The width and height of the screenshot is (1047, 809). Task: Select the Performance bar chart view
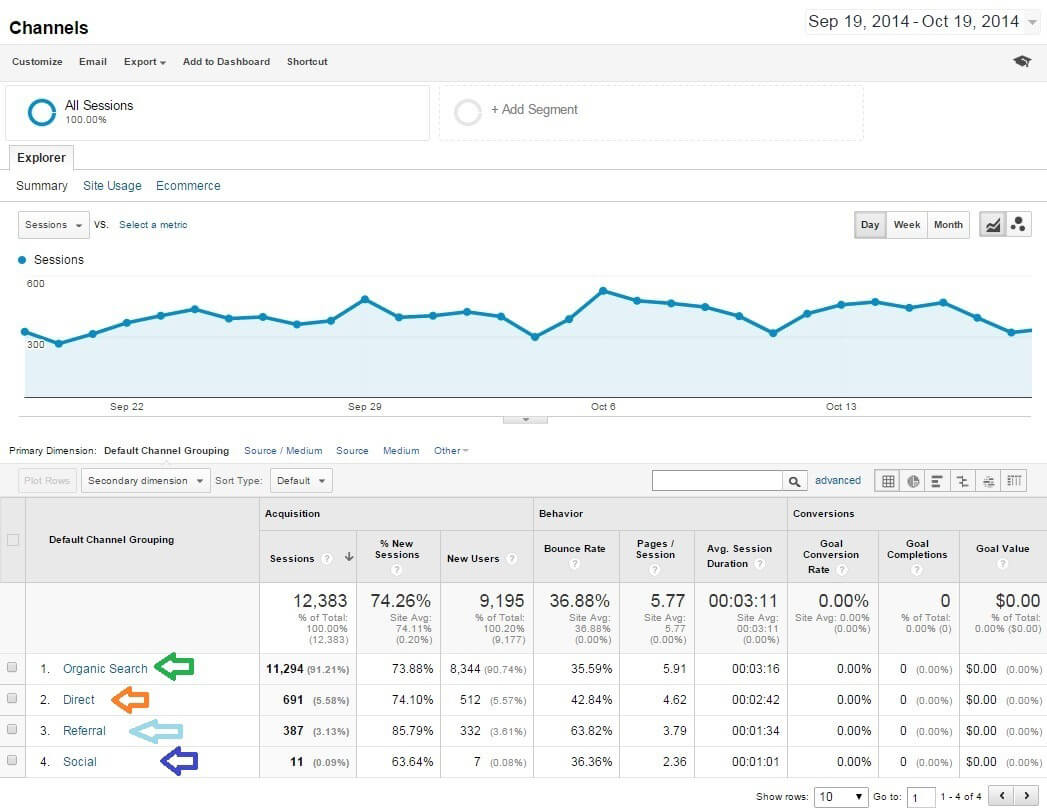(x=937, y=480)
